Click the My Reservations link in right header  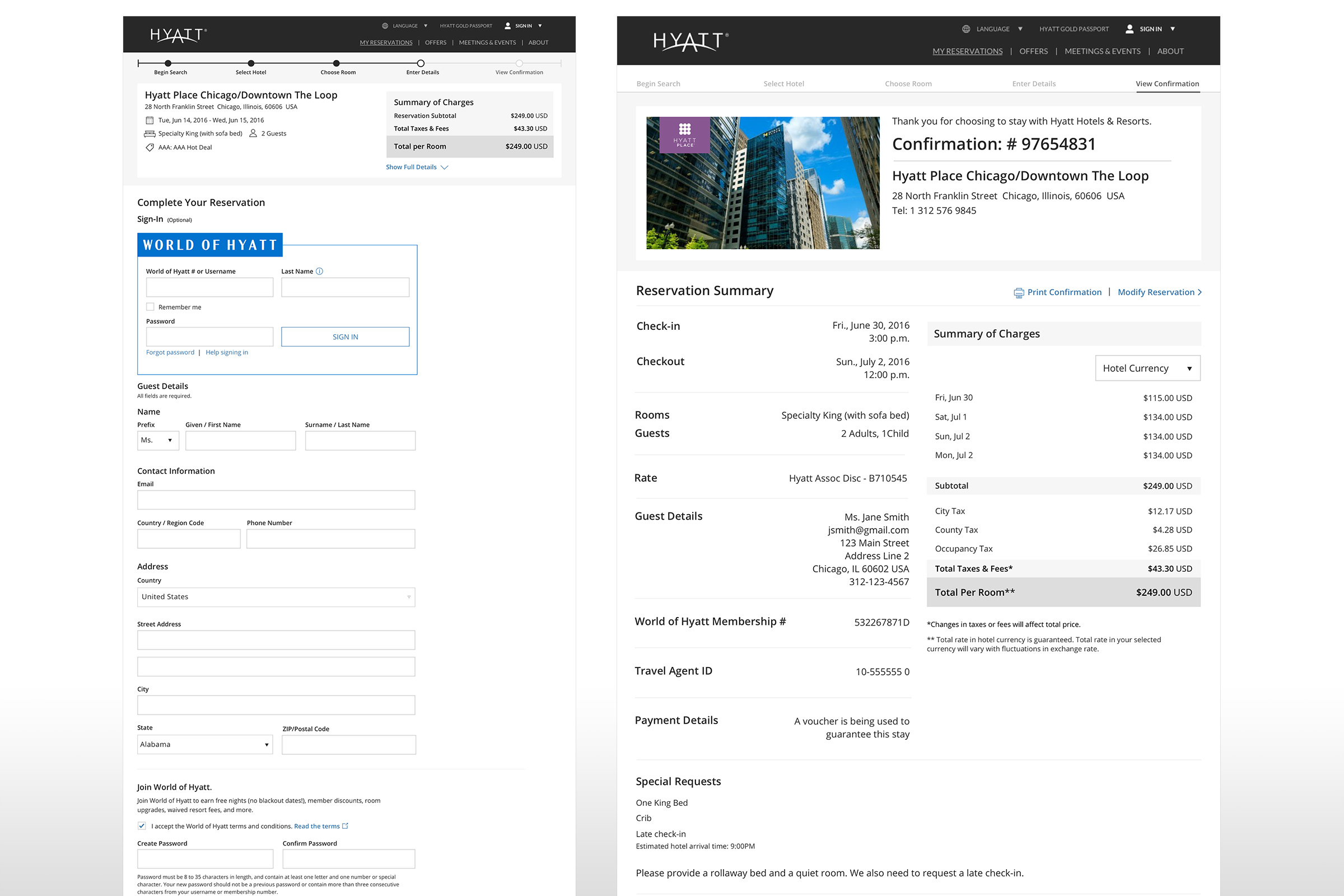[x=968, y=52]
